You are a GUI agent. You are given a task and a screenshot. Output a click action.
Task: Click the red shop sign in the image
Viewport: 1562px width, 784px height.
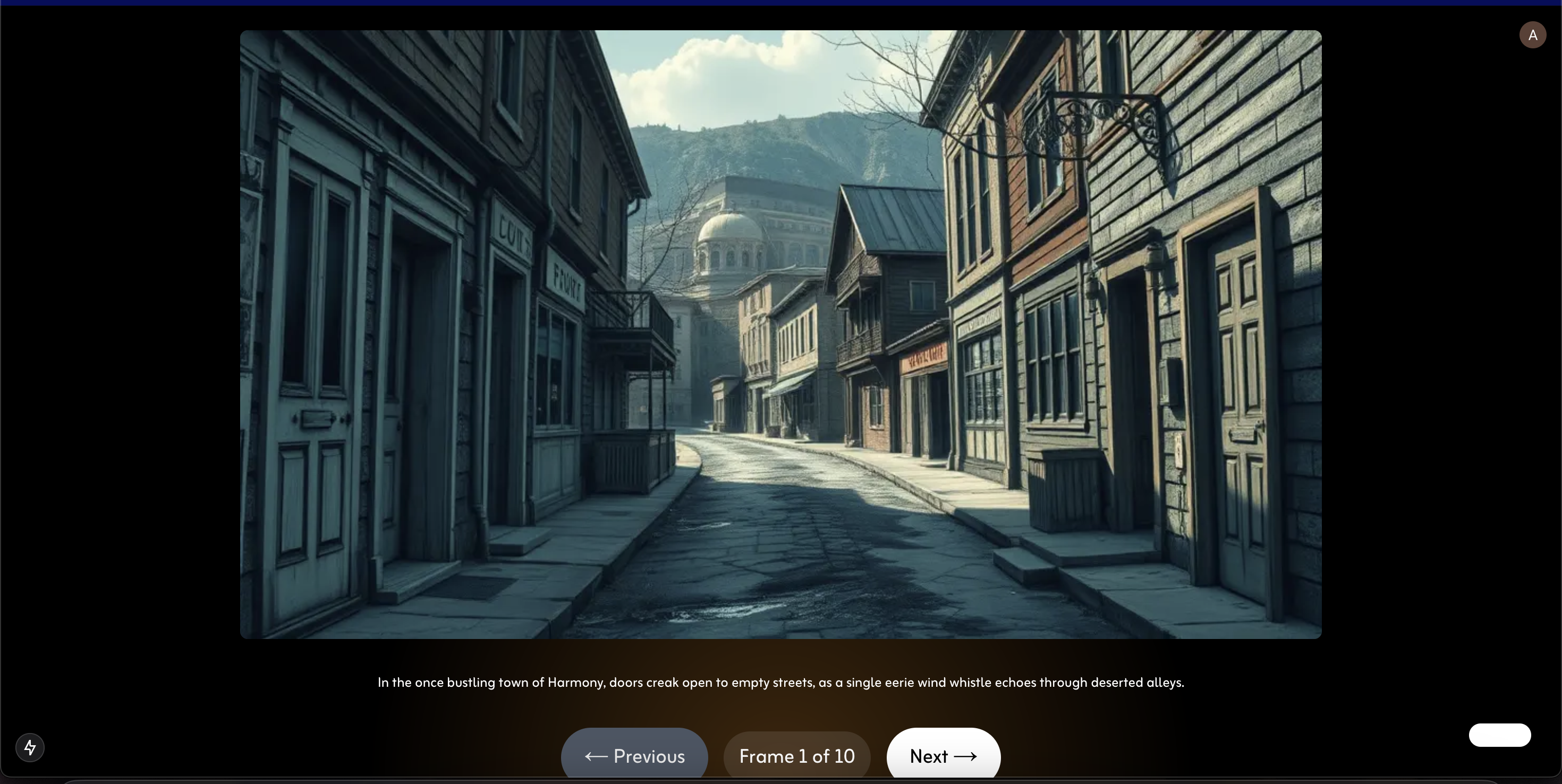click(x=924, y=358)
